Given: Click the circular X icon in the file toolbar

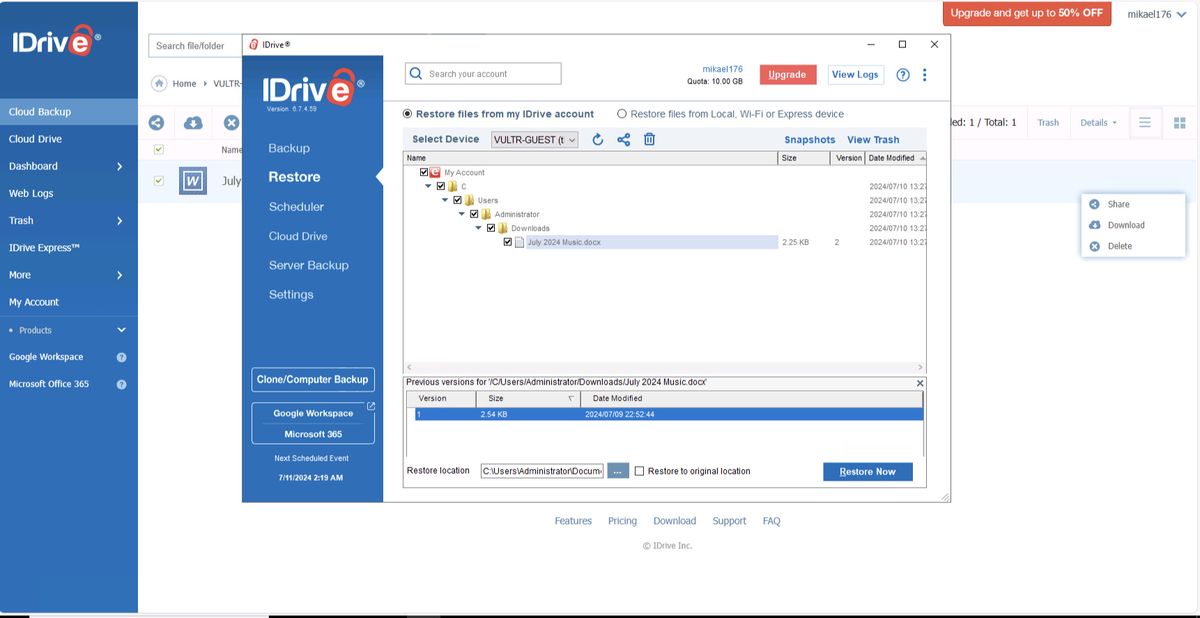Looking at the screenshot, I should click(231, 122).
